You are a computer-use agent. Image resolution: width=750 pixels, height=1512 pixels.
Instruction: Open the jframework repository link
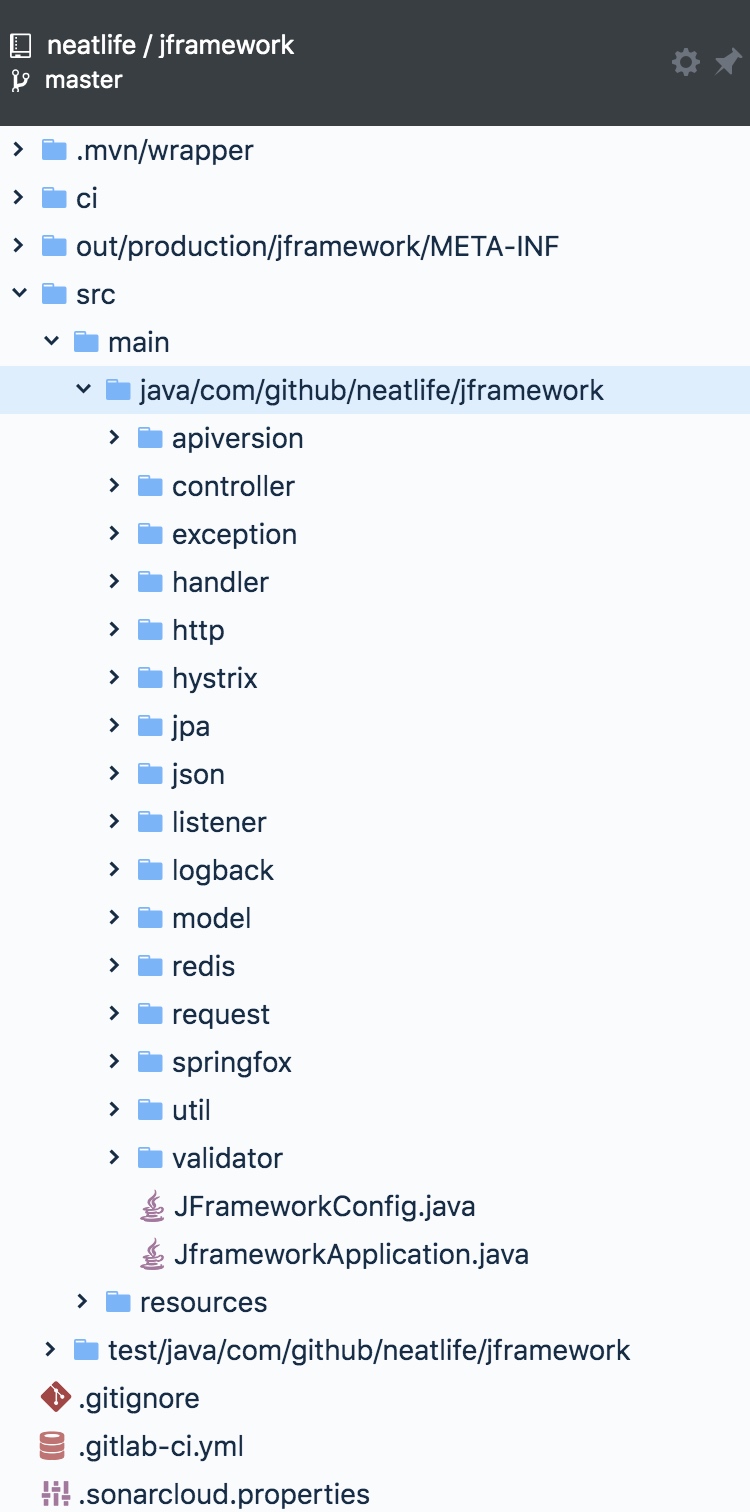[x=226, y=45]
